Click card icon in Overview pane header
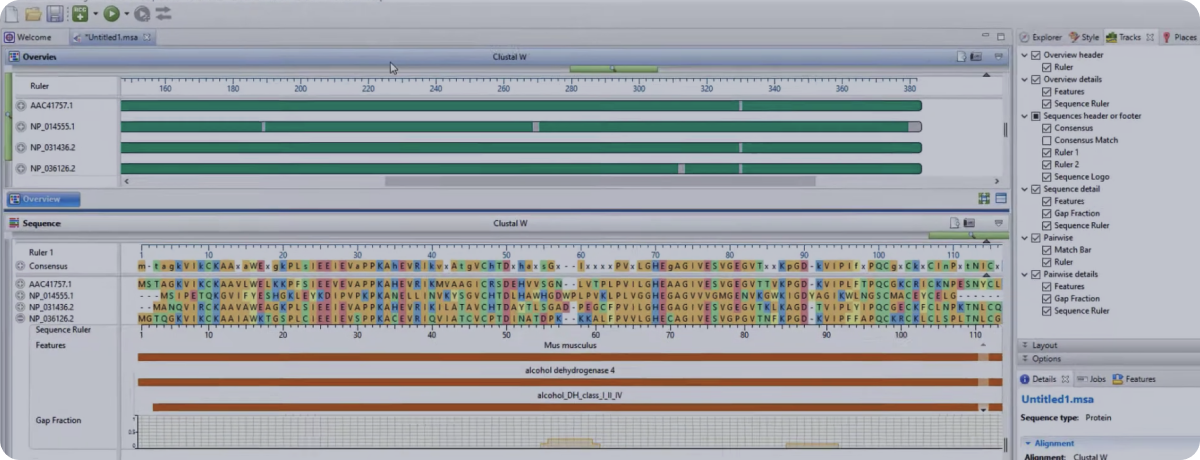This screenshot has height=460, width=1200. pos(976,57)
